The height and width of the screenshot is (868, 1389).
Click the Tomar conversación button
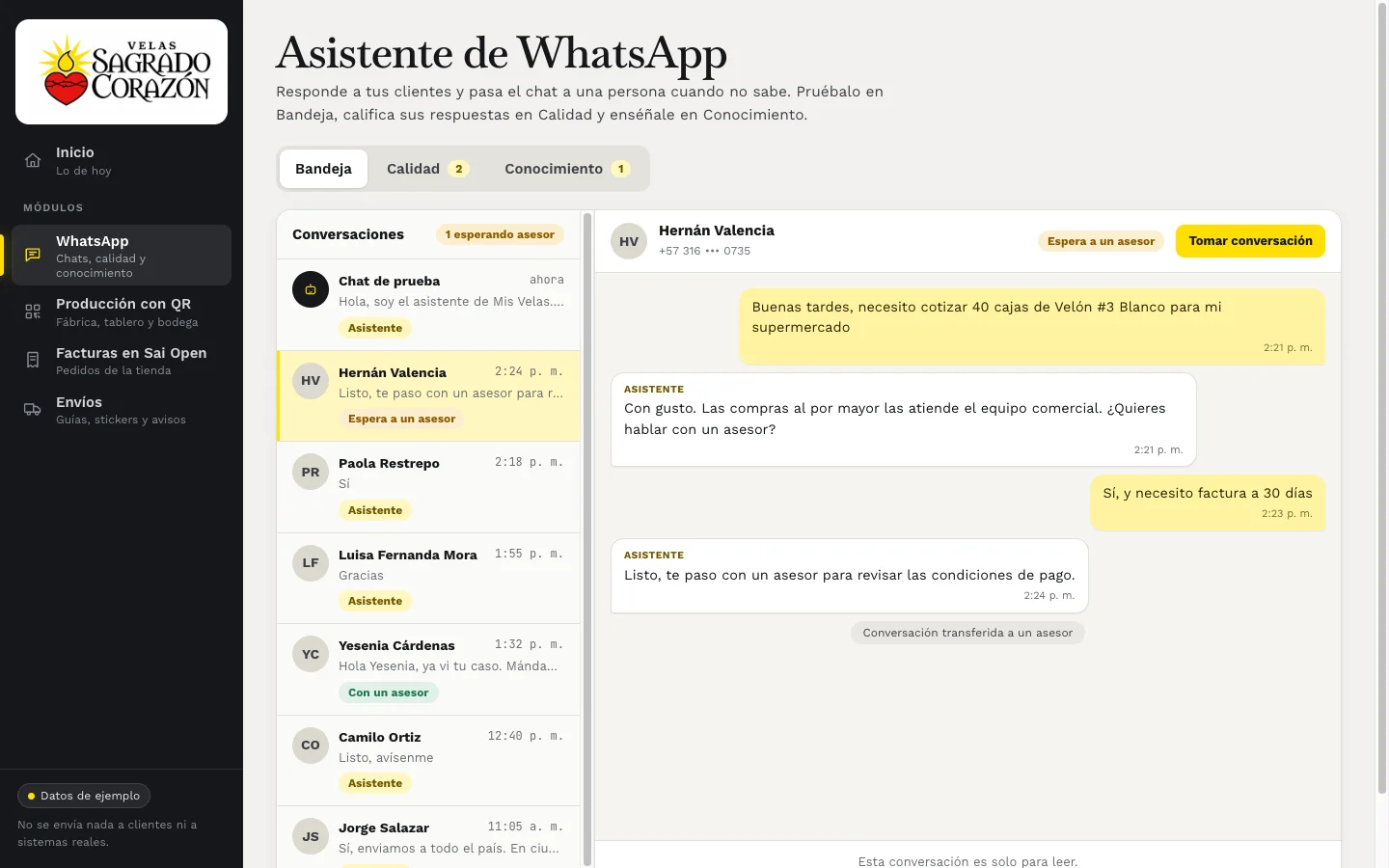coord(1250,241)
